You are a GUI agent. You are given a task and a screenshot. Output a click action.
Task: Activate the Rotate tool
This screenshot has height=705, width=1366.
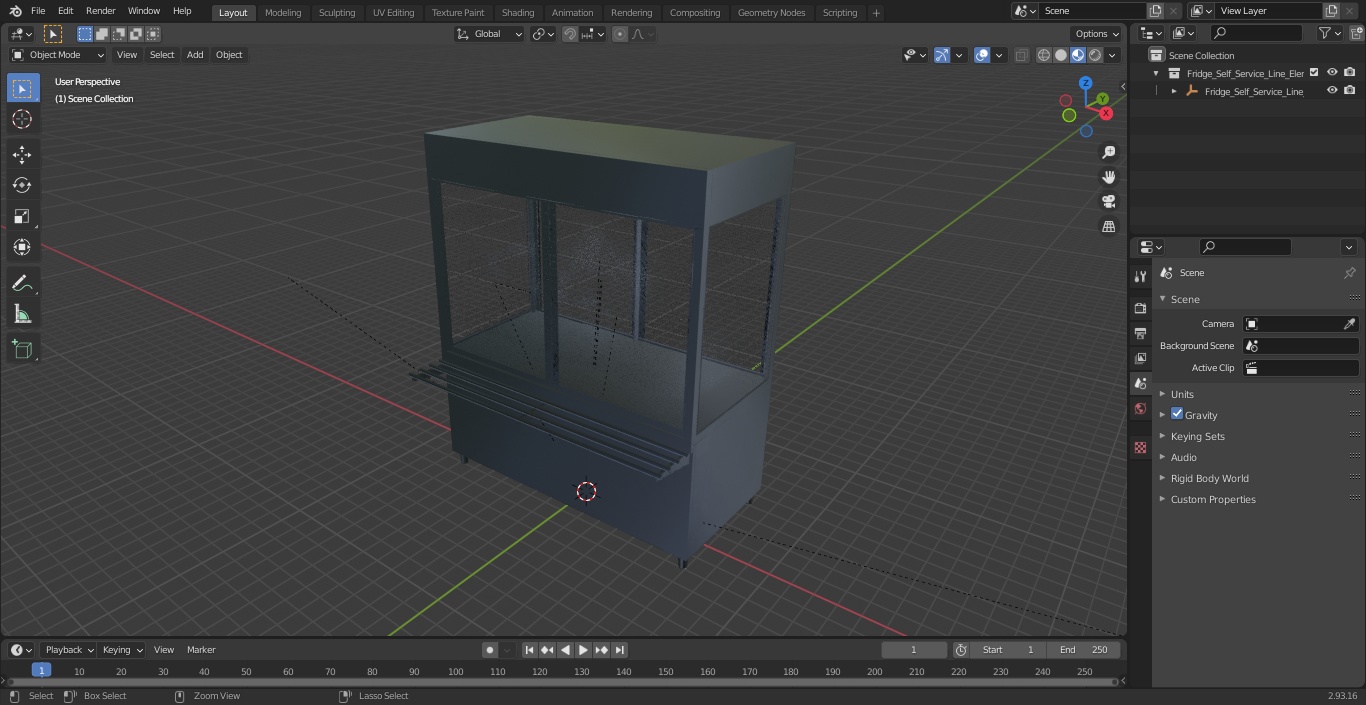pos(22,185)
